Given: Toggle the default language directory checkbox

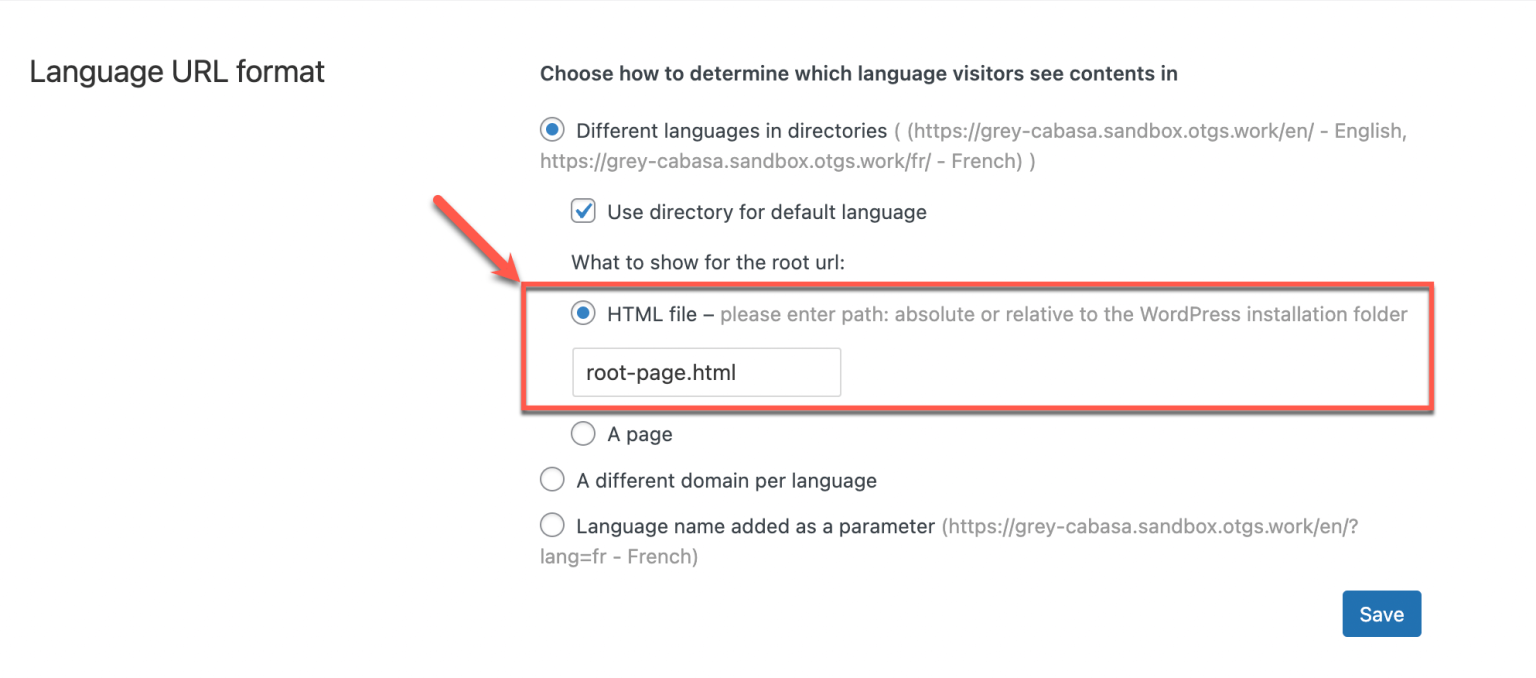Looking at the screenshot, I should point(583,211).
